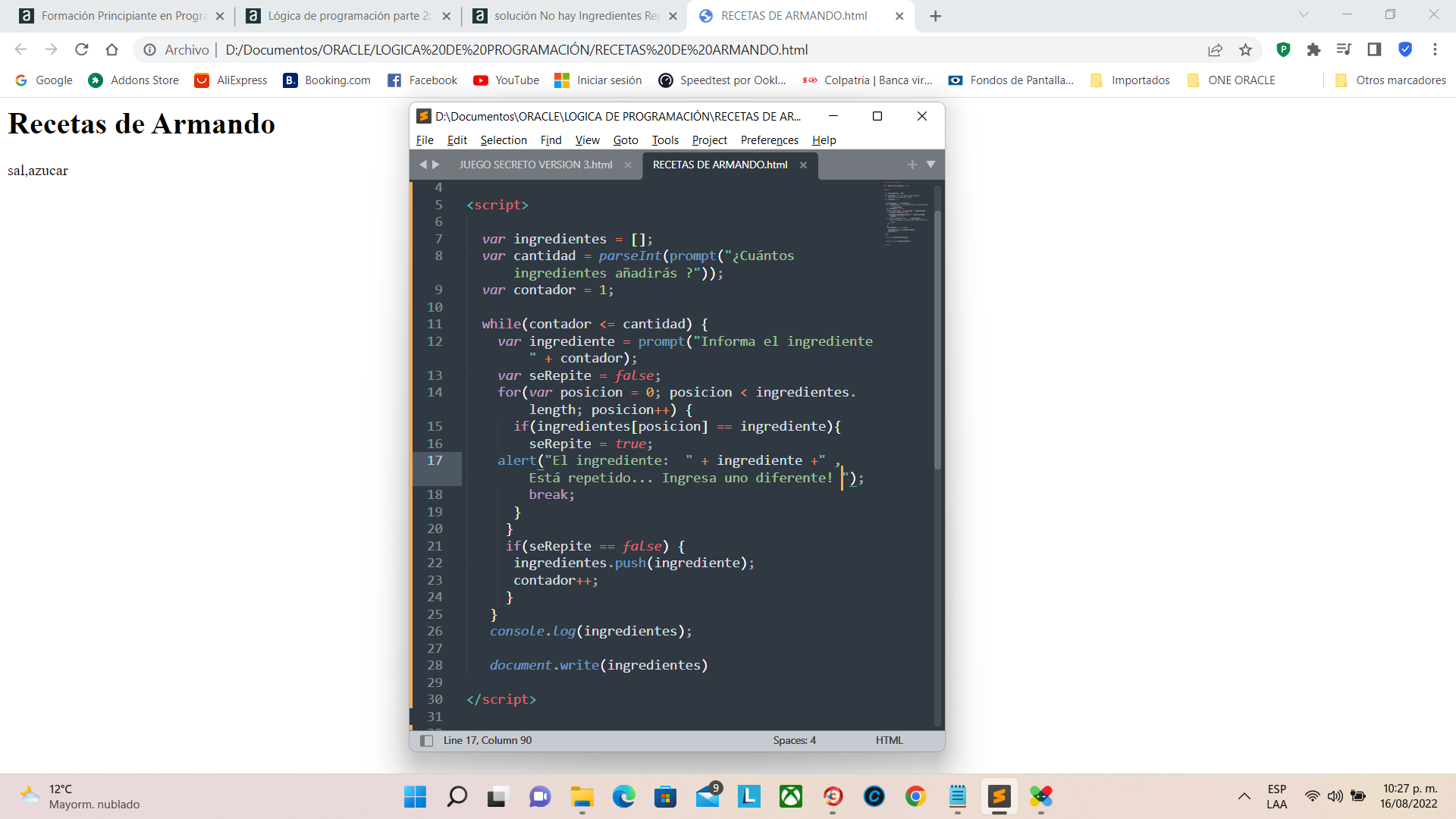Open media control icon in Chrome toolbar
Viewport: 1456px width, 819px height.
click(1344, 50)
